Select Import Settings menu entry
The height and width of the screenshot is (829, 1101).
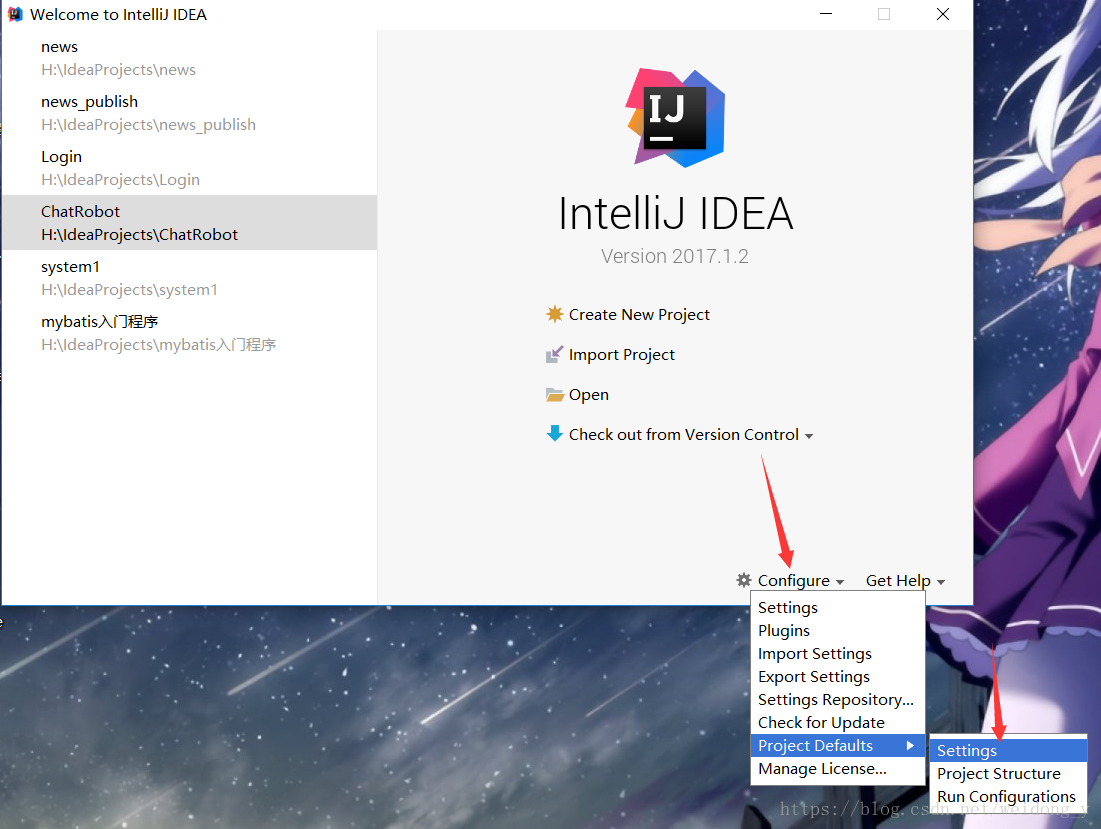point(838,654)
